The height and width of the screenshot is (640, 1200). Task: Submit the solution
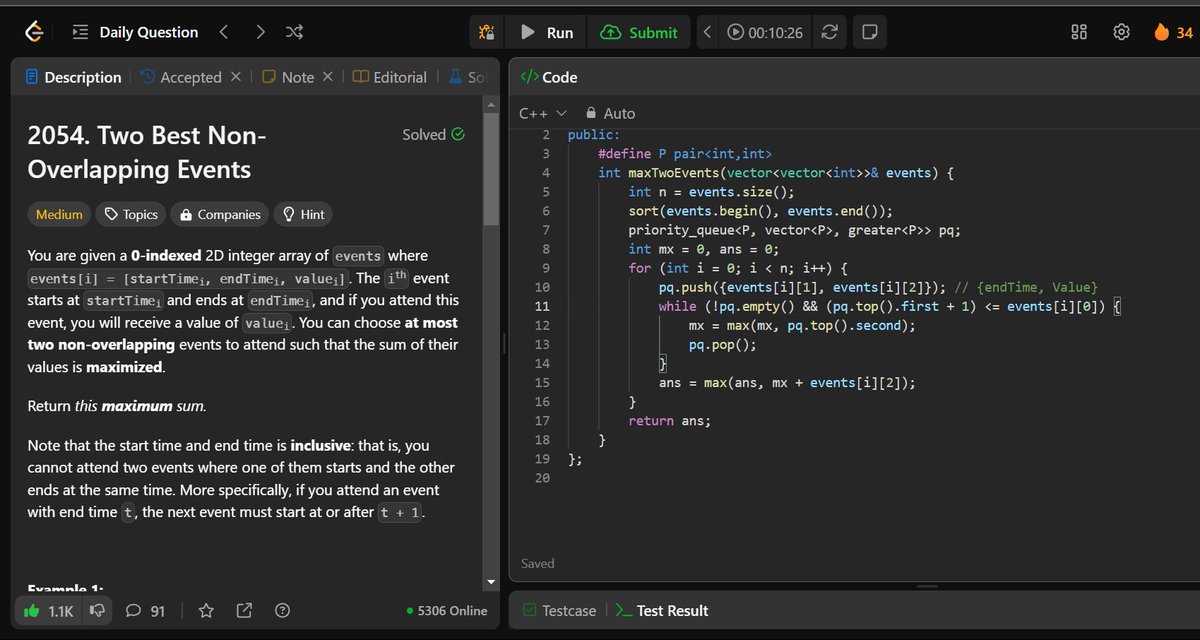(639, 32)
